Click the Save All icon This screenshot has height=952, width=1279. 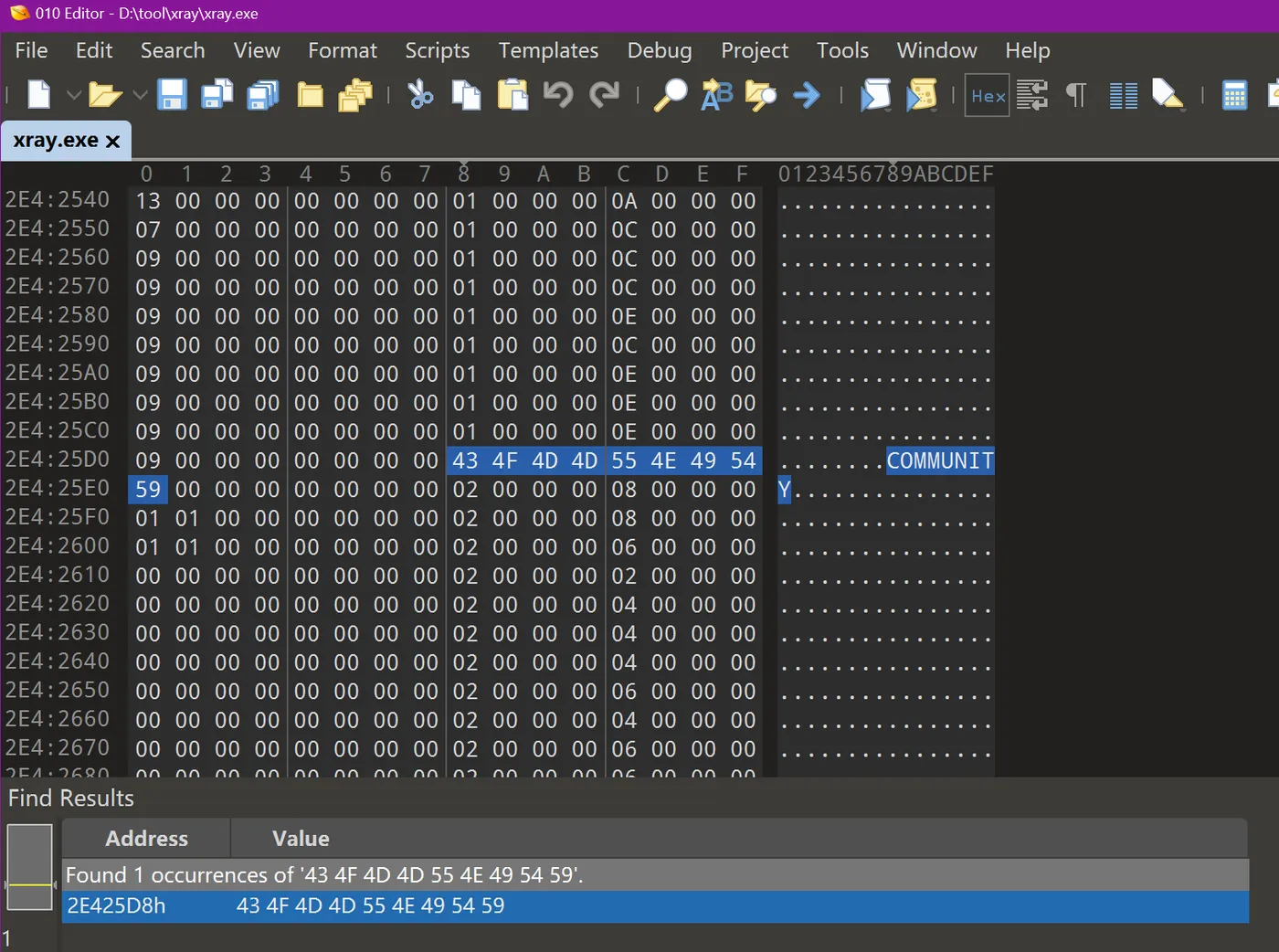tap(263, 95)
